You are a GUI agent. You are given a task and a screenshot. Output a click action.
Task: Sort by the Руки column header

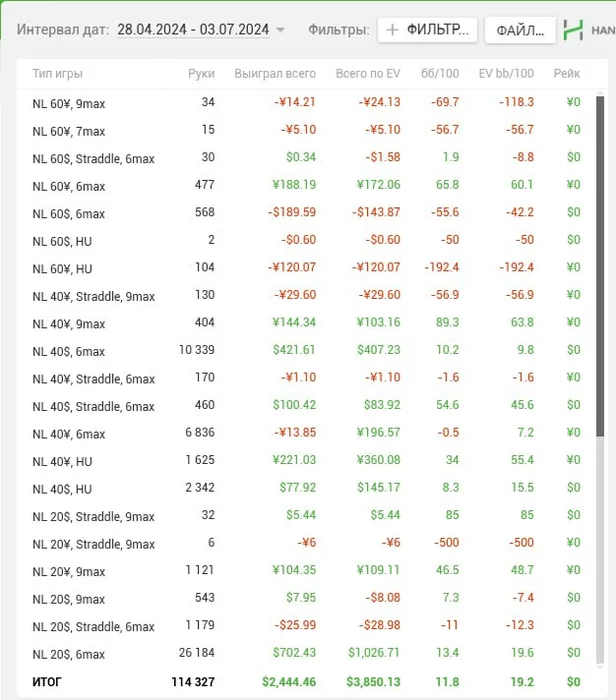tap(201, 74)
